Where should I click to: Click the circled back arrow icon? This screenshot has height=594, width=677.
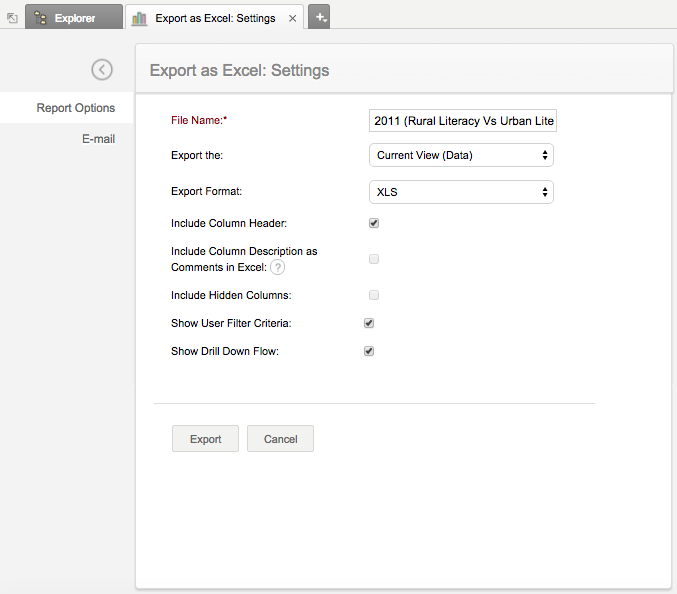(102, 69)
